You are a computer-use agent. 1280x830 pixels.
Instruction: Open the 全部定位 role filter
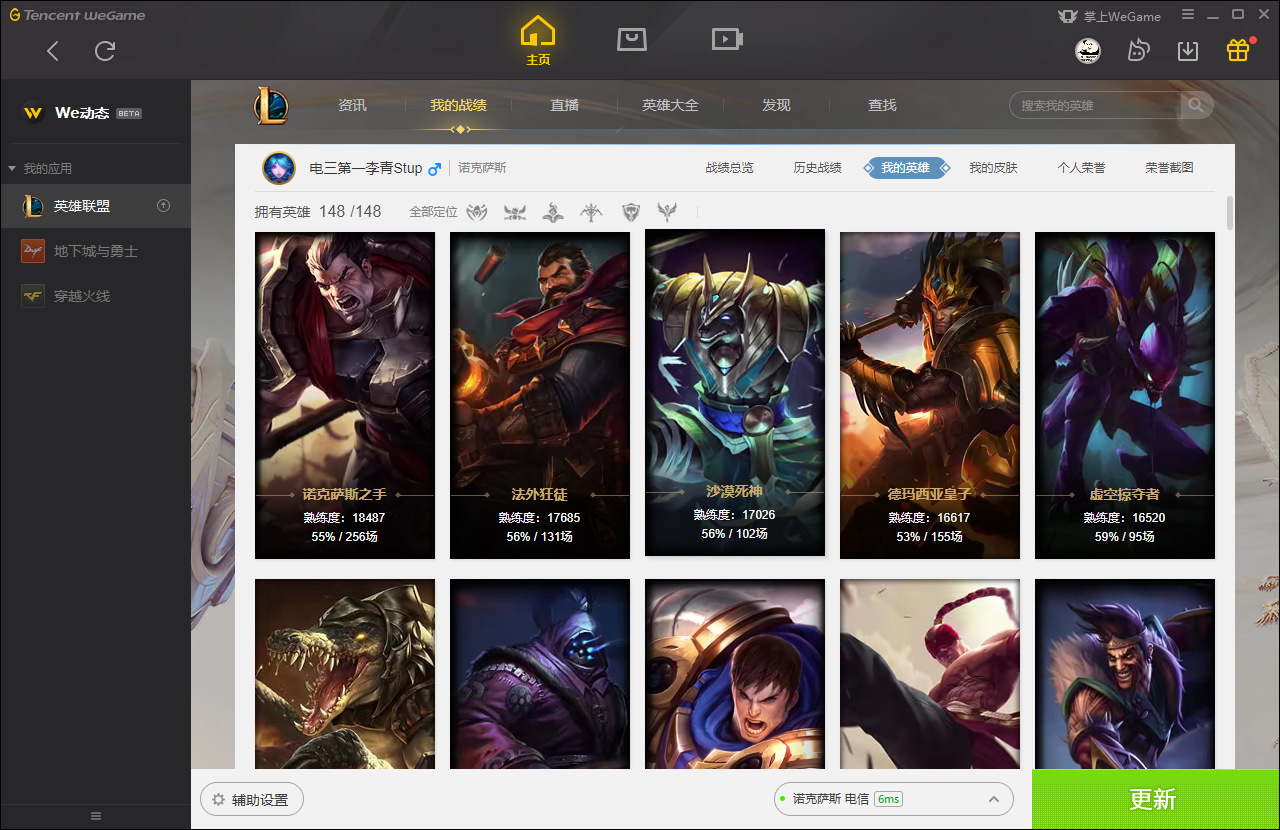[433, 212]
